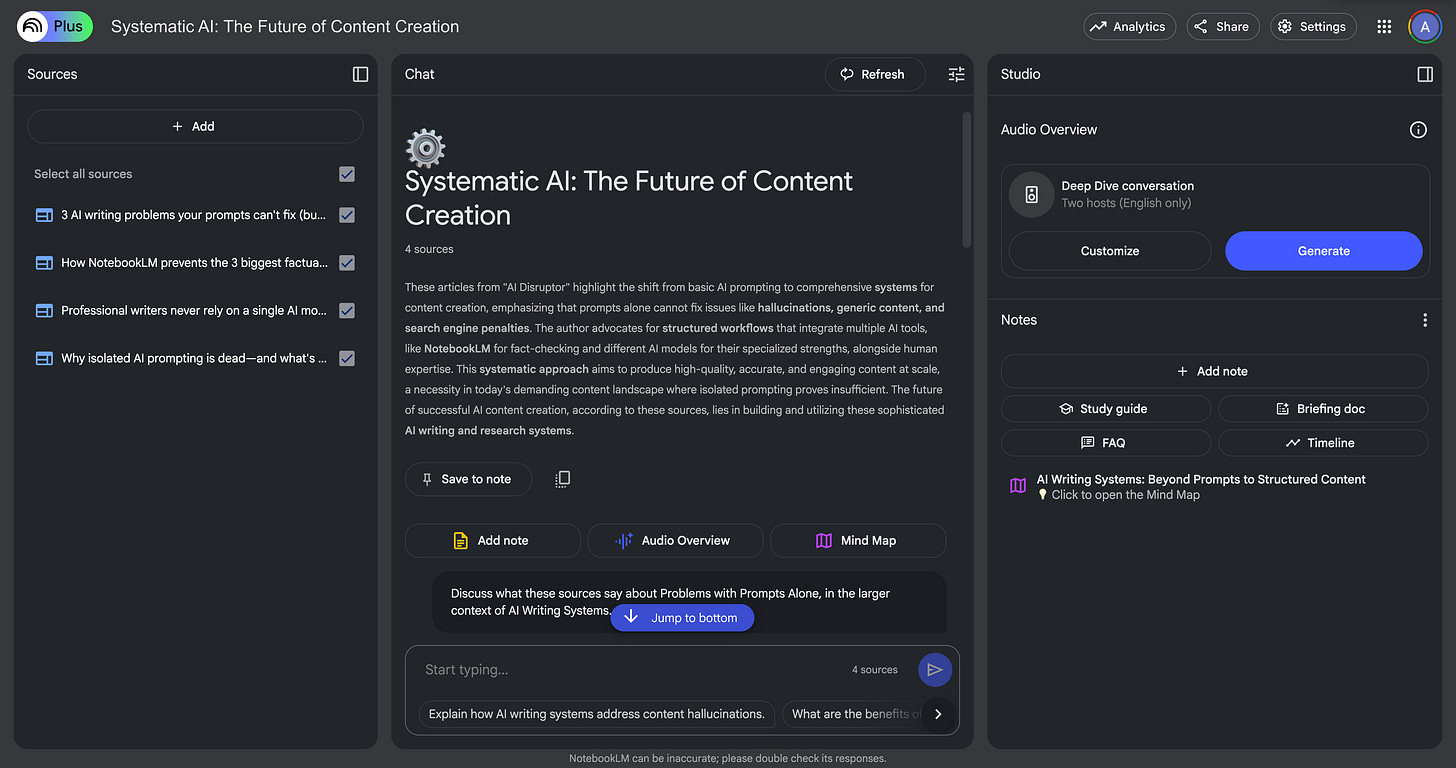Click the source icon beside 'Why isolated AI prompting'
1456x768 pixels.
click(x=44, y=358)
